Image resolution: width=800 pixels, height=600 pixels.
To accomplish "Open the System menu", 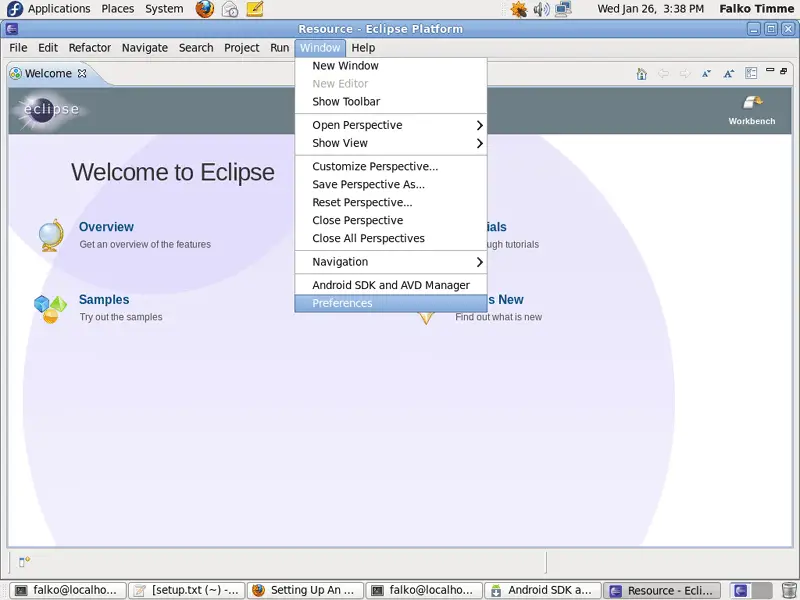I will [x=164, y=9].
